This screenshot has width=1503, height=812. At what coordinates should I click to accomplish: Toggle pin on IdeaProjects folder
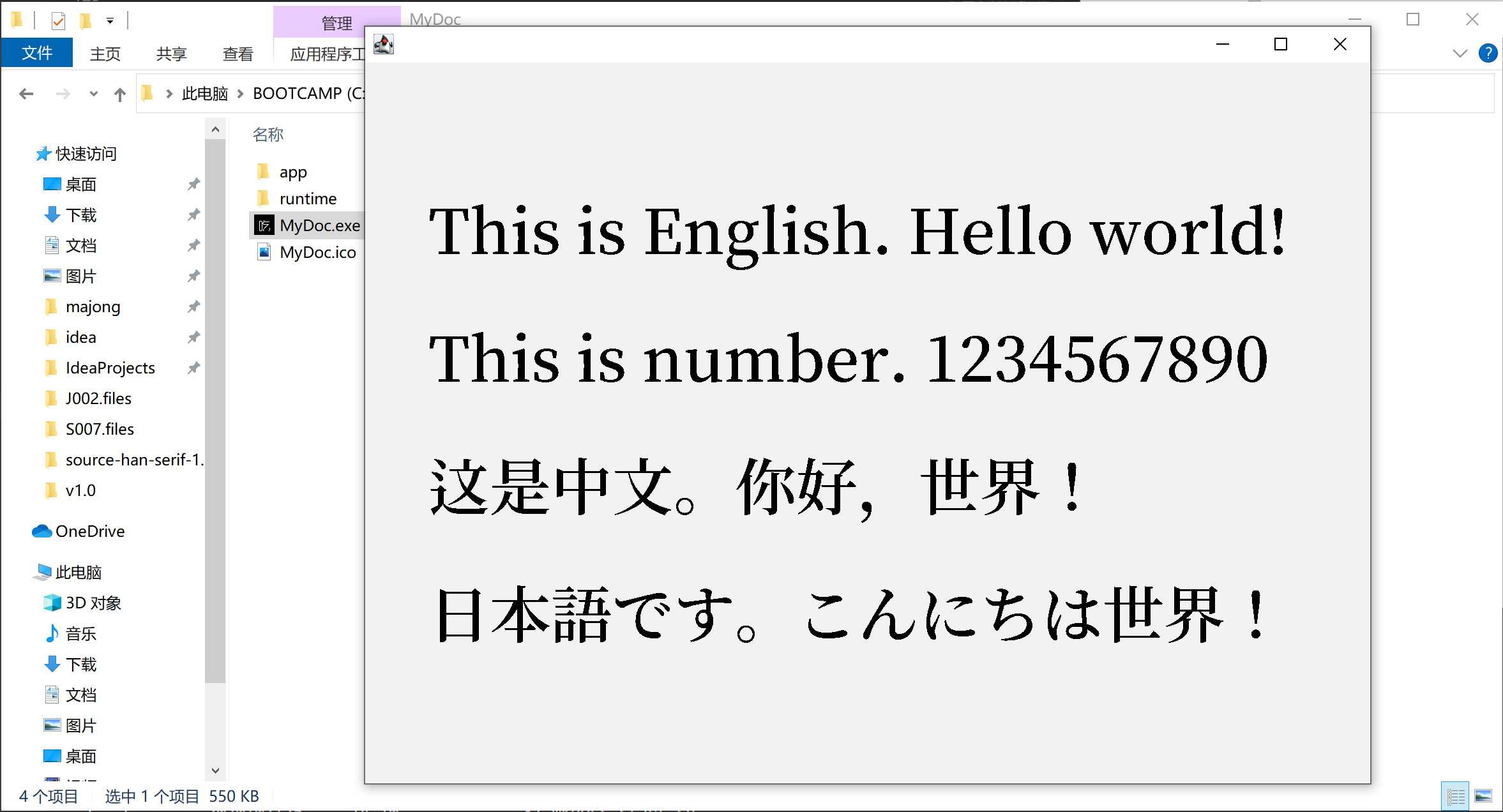[193, 368]
